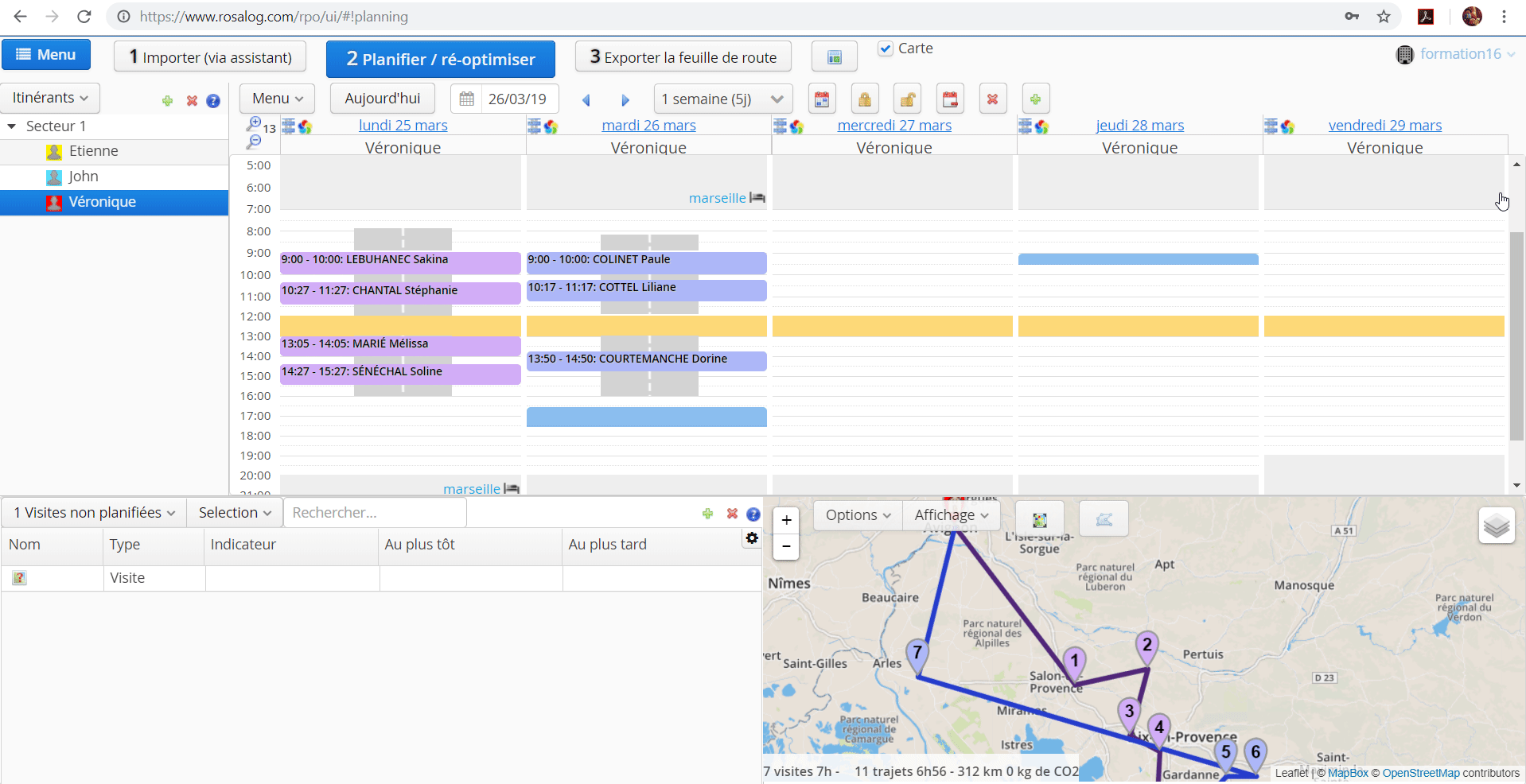Open jeudi 28 mars day link
This screenshot has height=784, width=1526.
1140,126
